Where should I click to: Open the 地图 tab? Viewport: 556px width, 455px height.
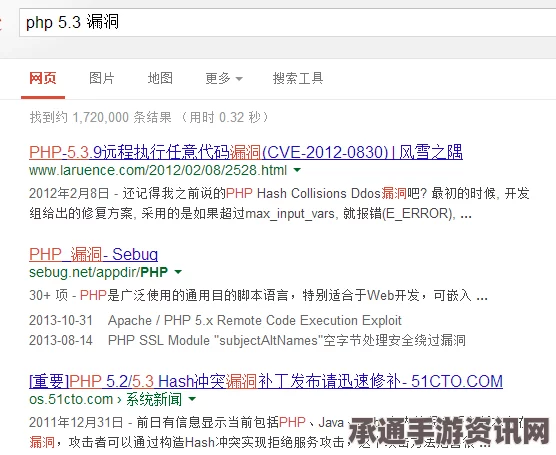pyautogui.click(x=160, y=78)
